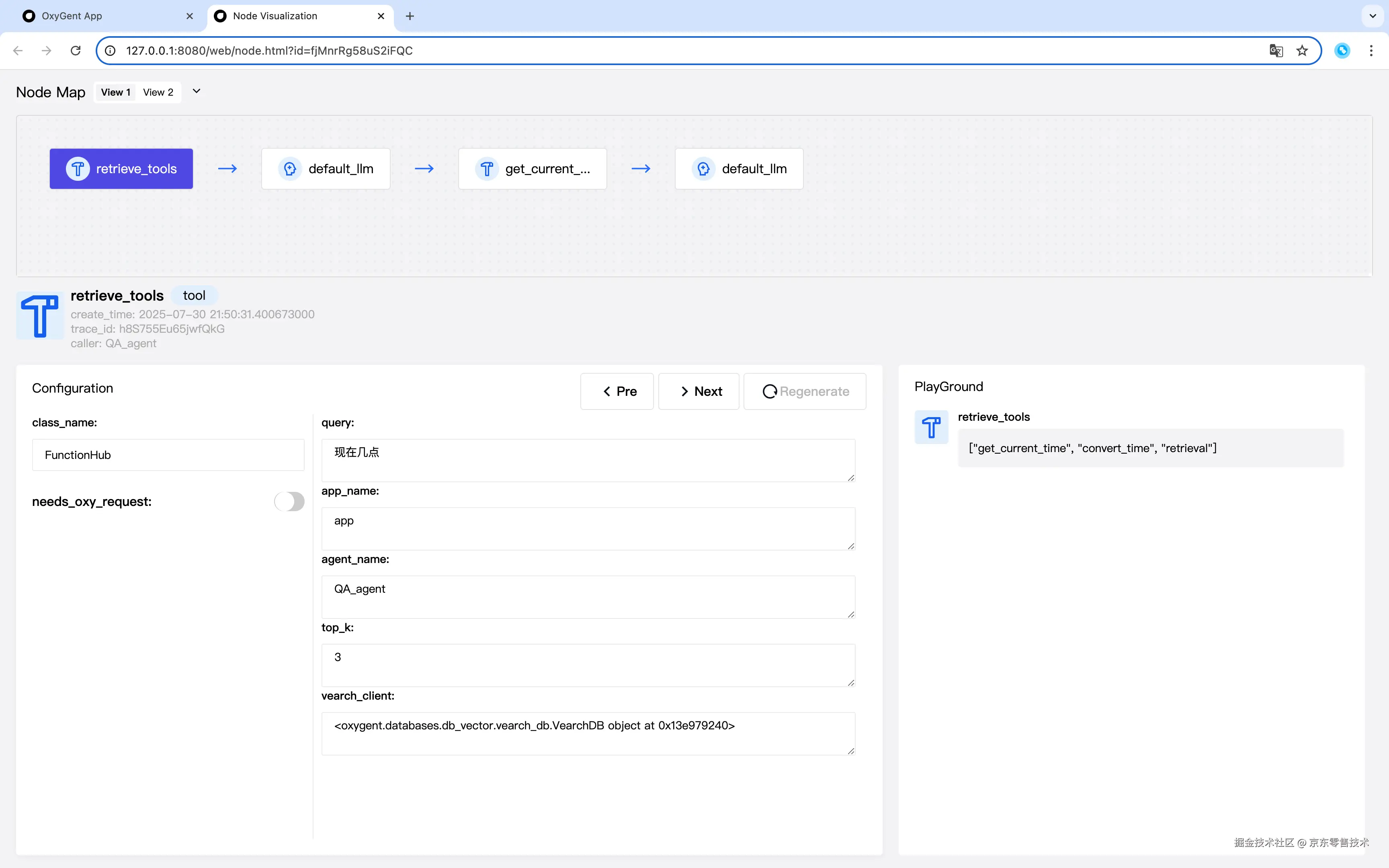Expand the Node Map dropdown chevron

(196, 91)
